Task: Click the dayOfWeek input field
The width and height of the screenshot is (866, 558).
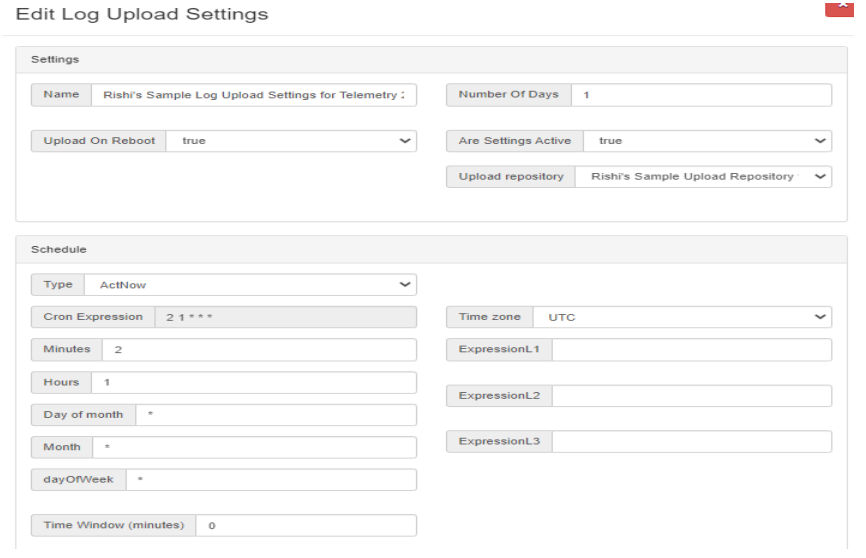Action: pos(270,480)
